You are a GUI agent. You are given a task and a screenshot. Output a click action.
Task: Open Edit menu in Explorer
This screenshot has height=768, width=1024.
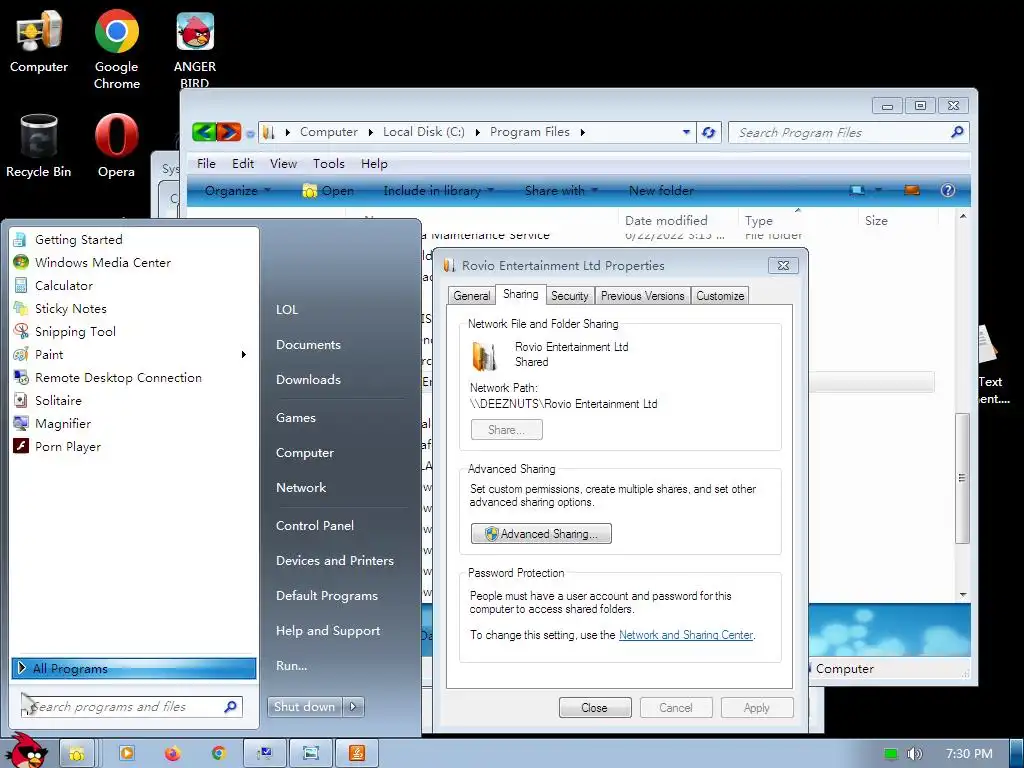click(x=243, y=164)
